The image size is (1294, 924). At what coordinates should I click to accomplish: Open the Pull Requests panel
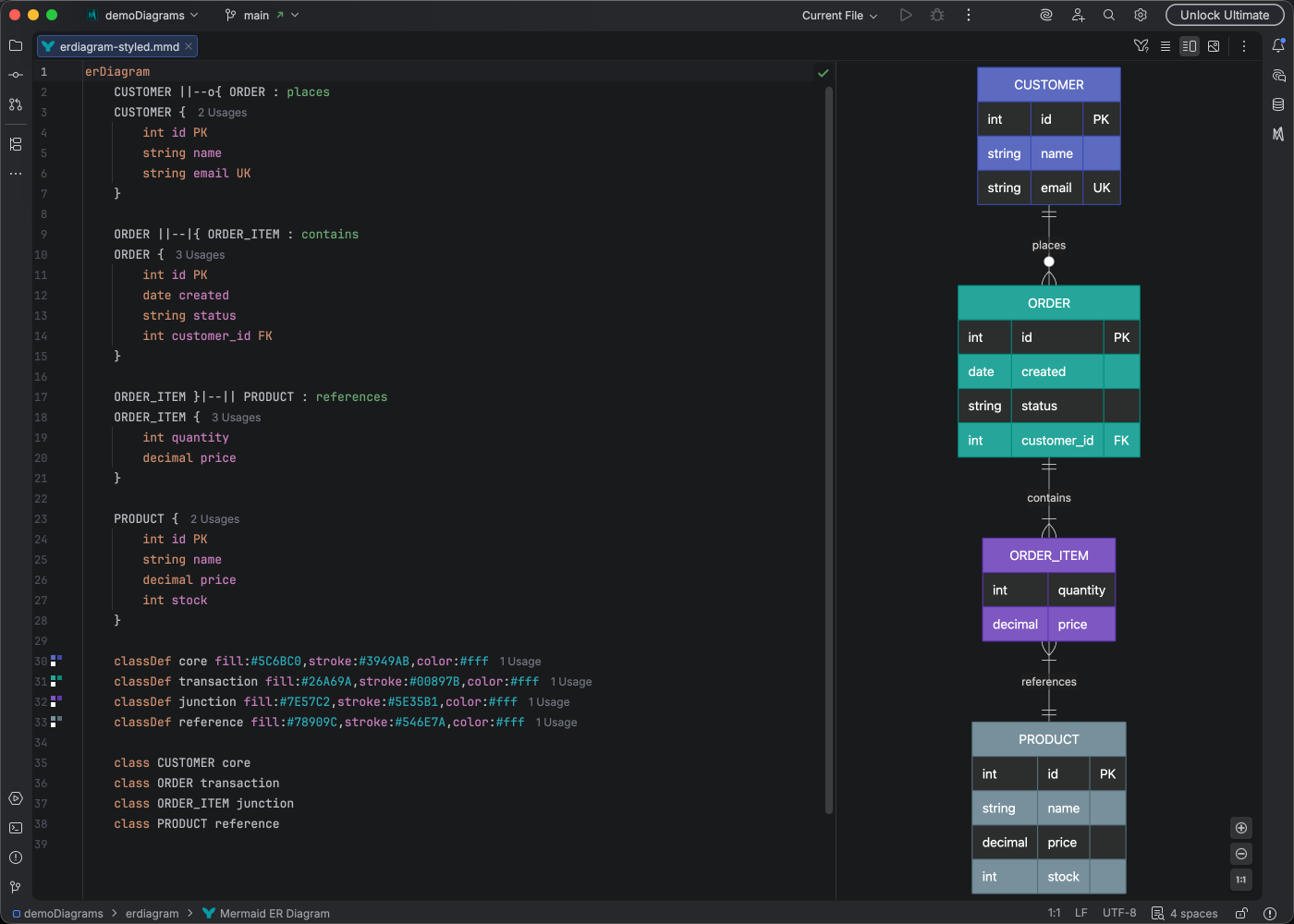click(x=15, y=104)
